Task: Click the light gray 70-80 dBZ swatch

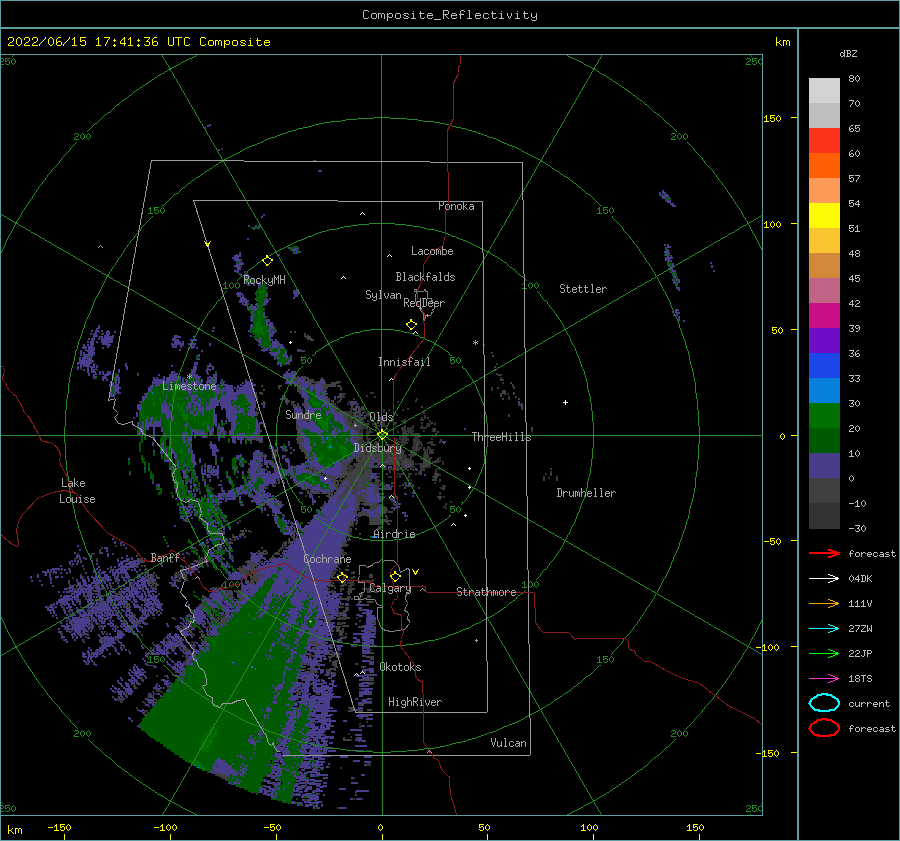Action: click(x=824, y=91)
